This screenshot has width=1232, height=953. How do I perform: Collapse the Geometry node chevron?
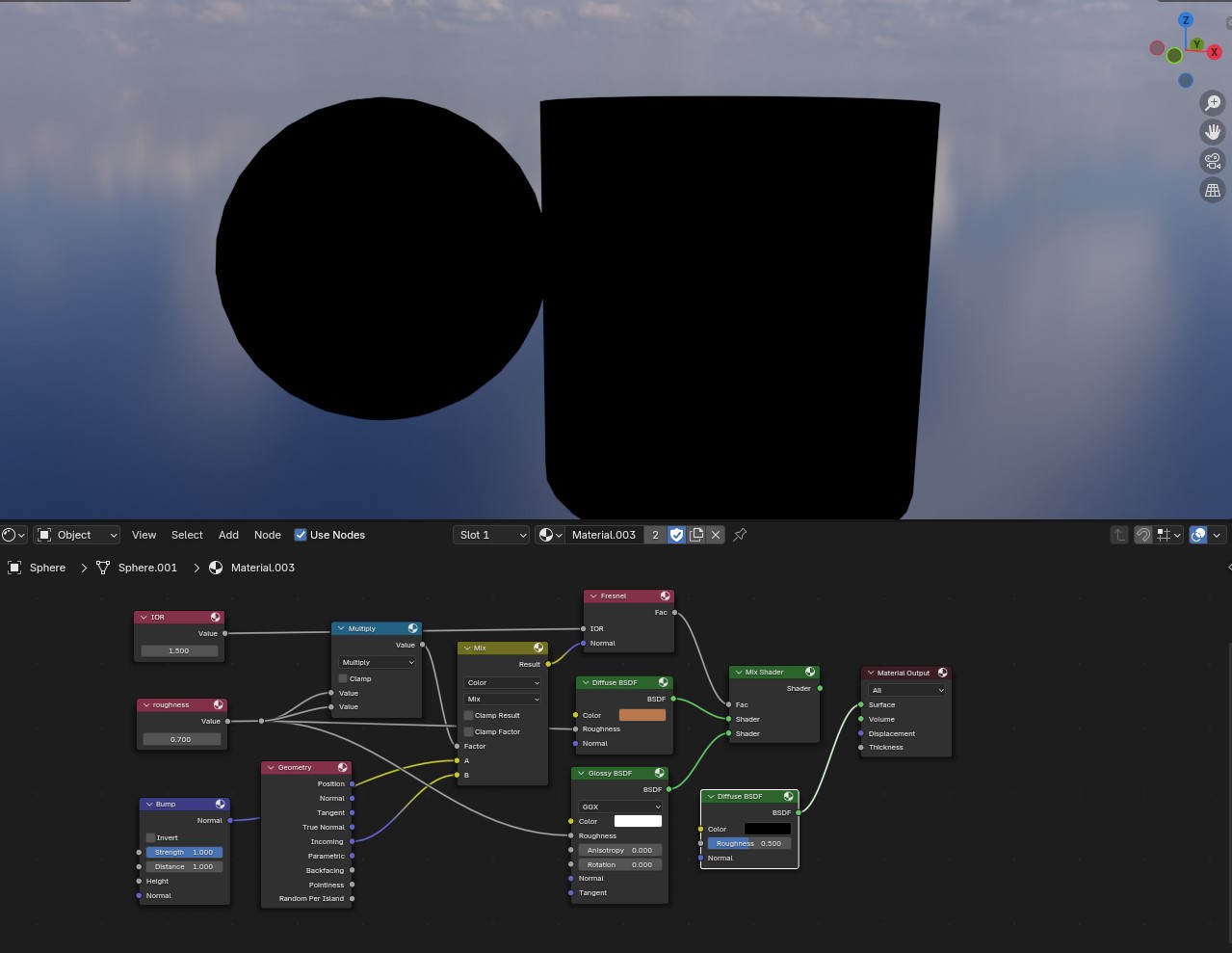pos(271,767)
